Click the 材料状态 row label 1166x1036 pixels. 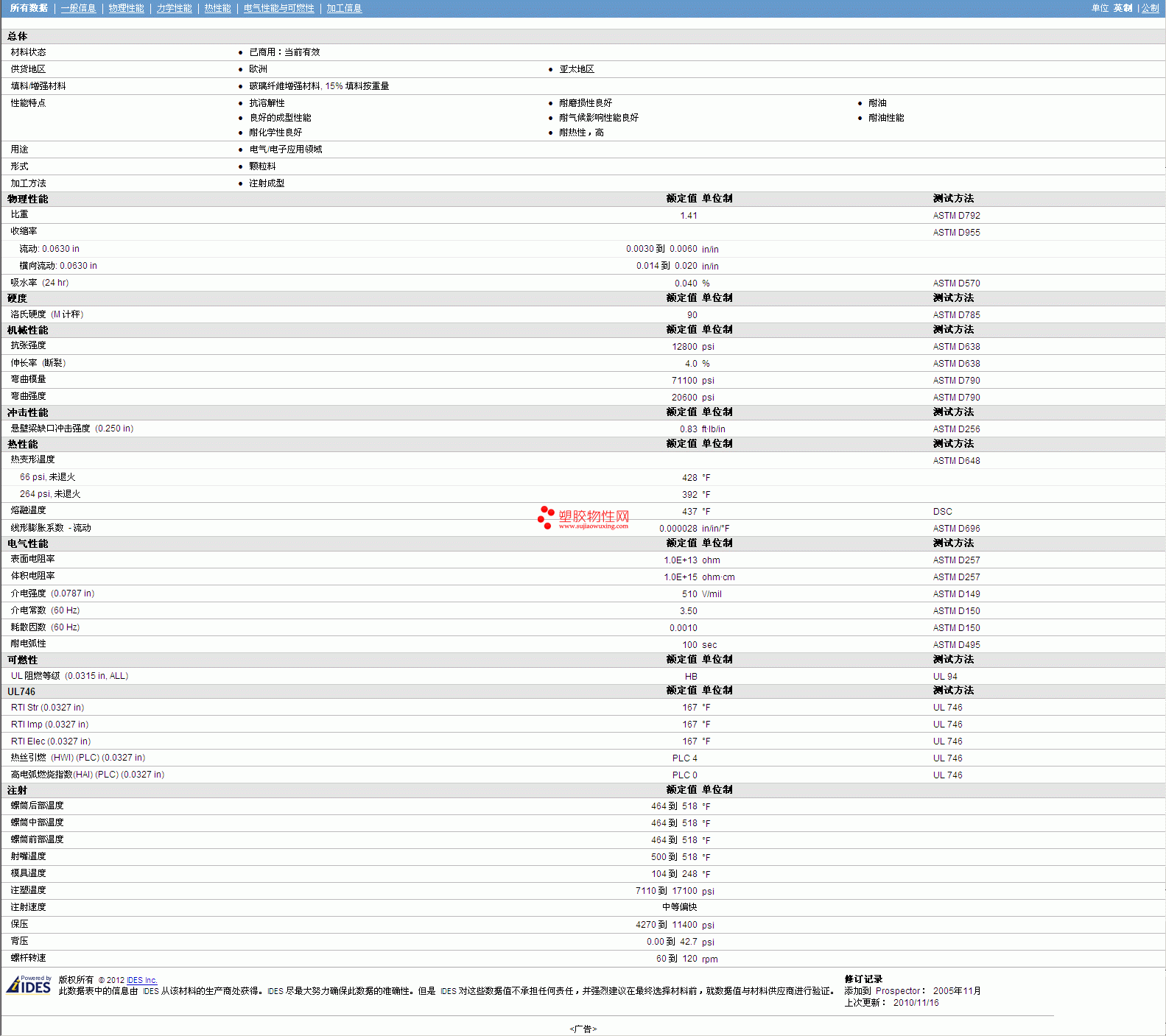point(28,52)
